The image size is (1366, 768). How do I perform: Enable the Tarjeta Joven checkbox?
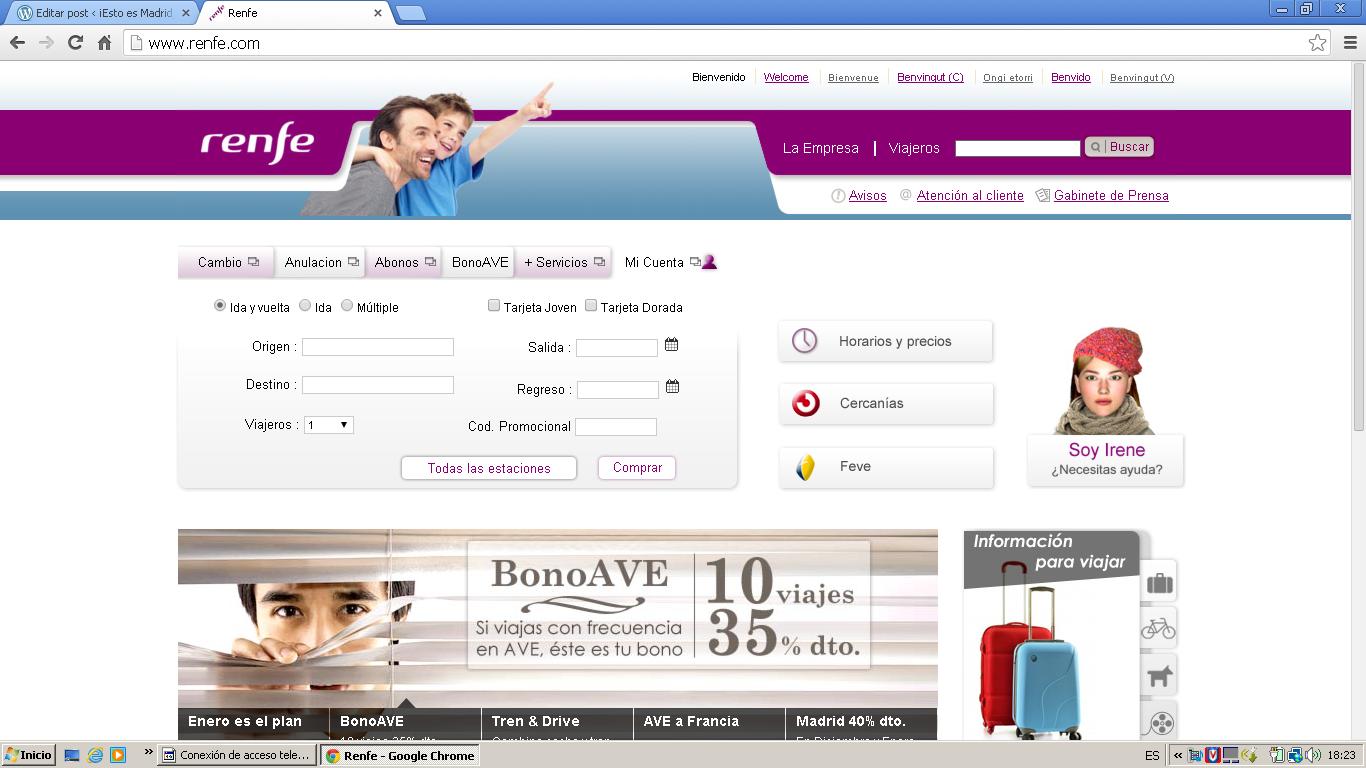(494, 306)
